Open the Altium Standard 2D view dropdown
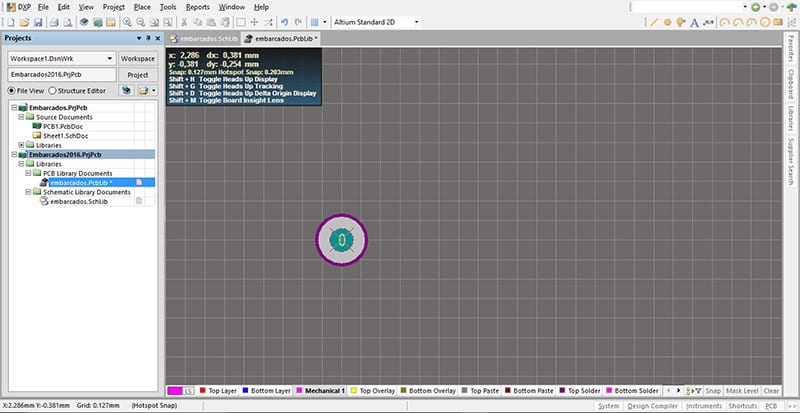Image resolution: width=800 pixels, height=413 pixels. pos(415,21)
